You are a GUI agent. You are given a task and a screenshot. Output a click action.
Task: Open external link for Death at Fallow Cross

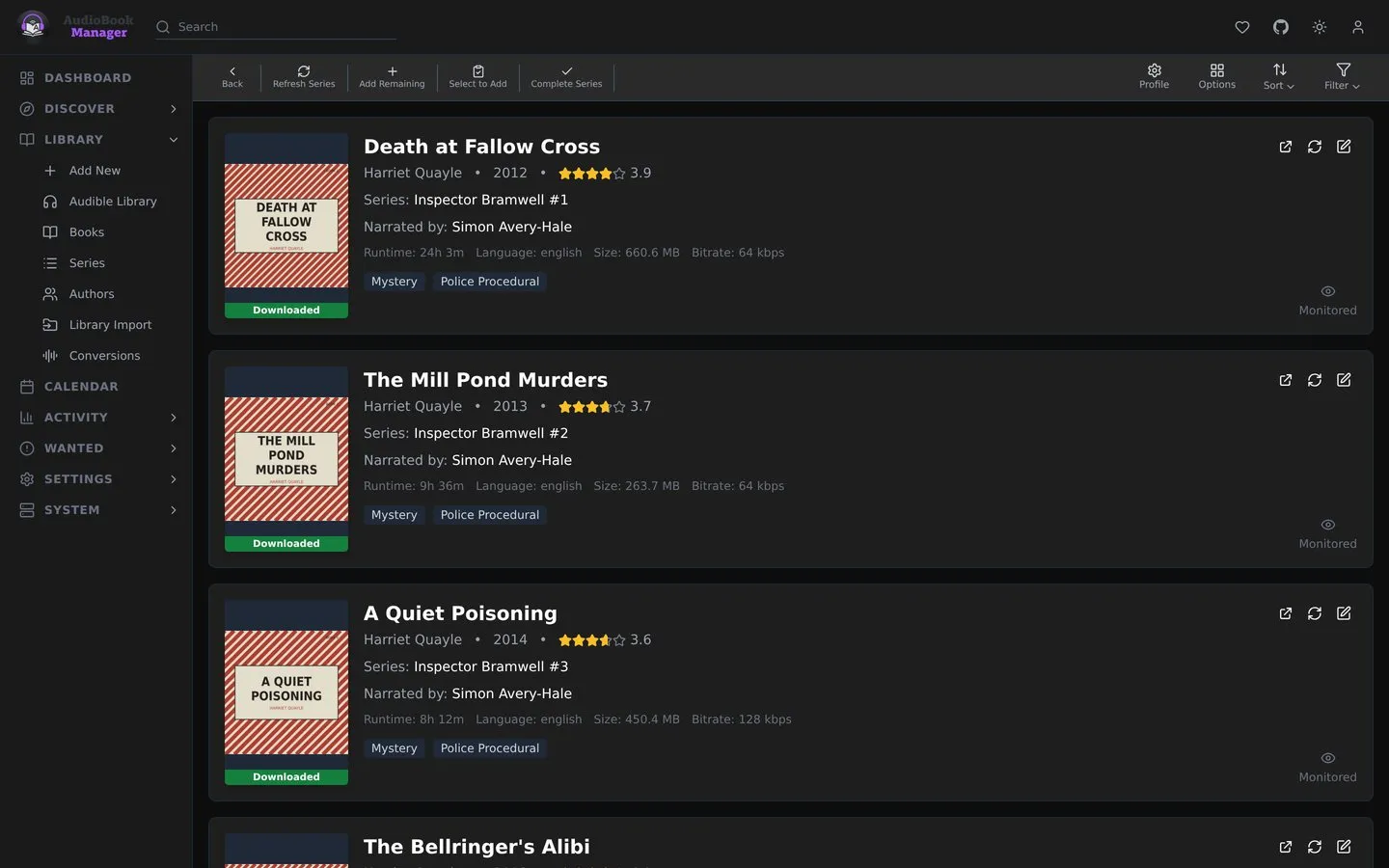(1285, 147)
